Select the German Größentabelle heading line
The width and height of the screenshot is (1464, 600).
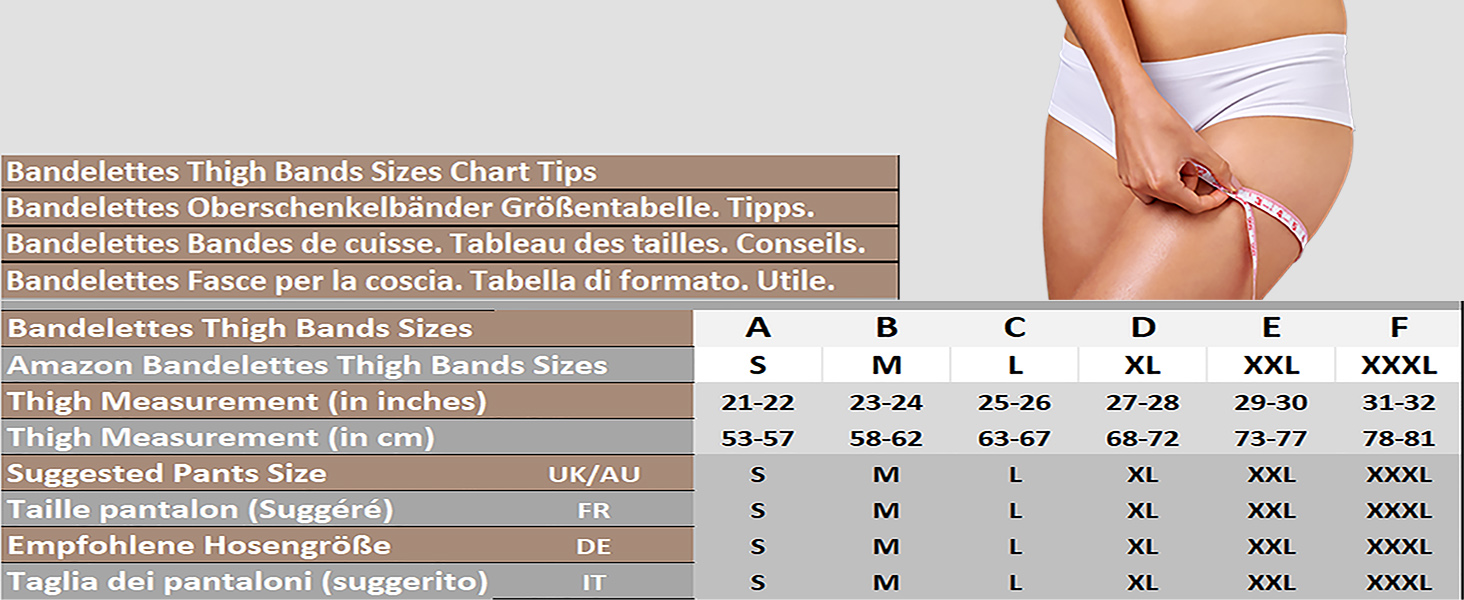(x=410, y=208)
